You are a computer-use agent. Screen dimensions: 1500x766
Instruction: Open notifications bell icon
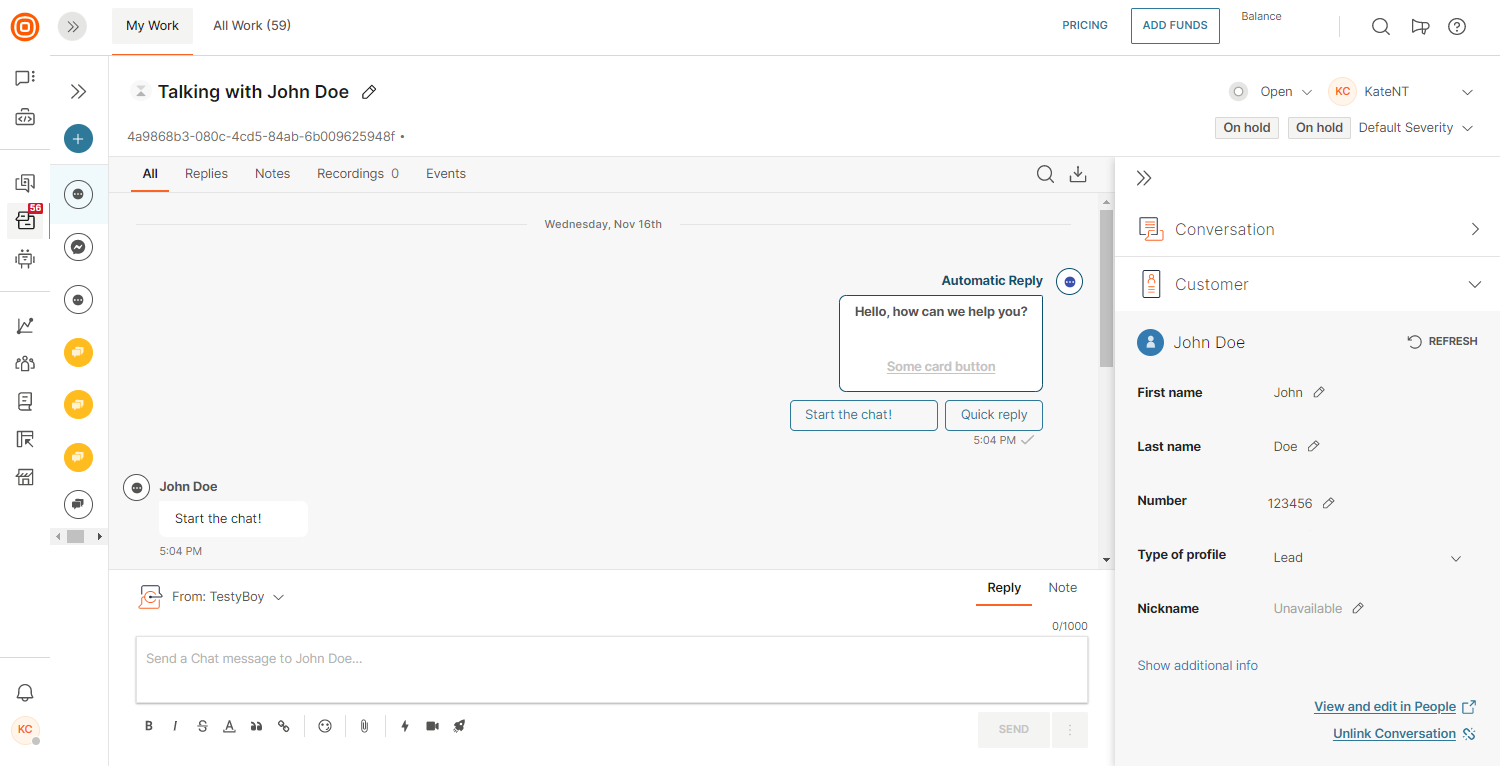pos(25,693)
